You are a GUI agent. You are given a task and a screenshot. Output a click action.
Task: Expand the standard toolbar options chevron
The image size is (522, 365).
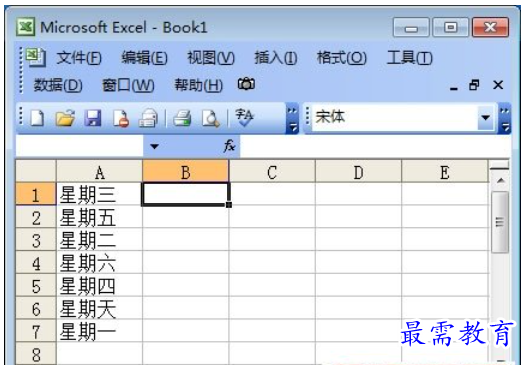click(292, 119)
